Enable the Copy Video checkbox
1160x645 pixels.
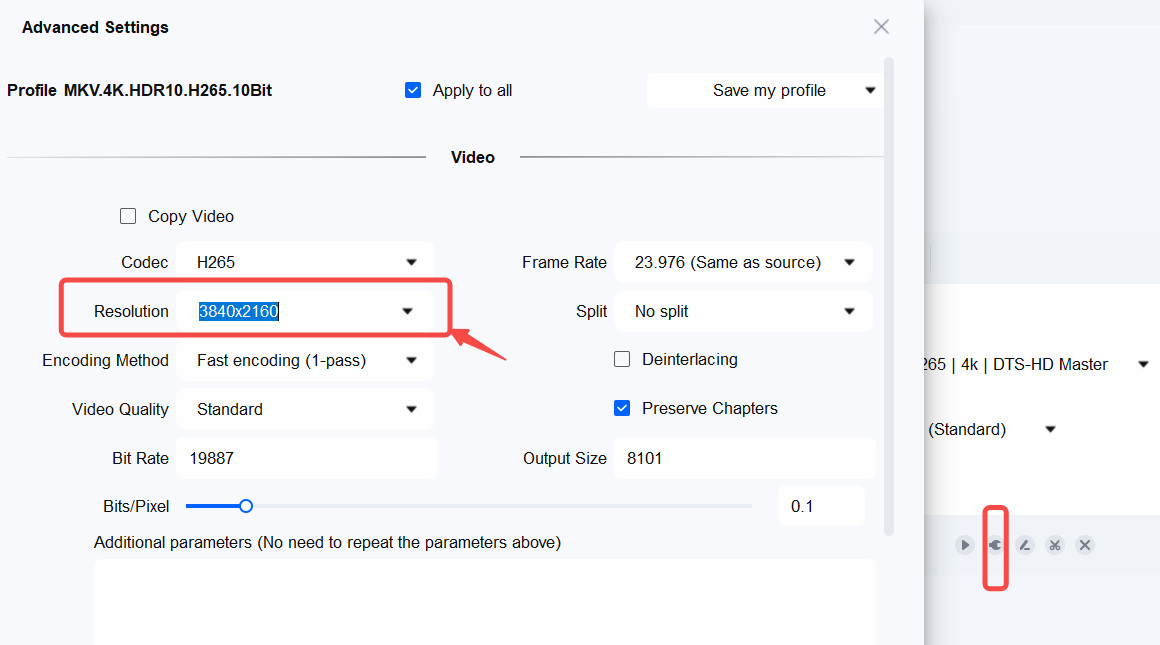pos(128,216)
